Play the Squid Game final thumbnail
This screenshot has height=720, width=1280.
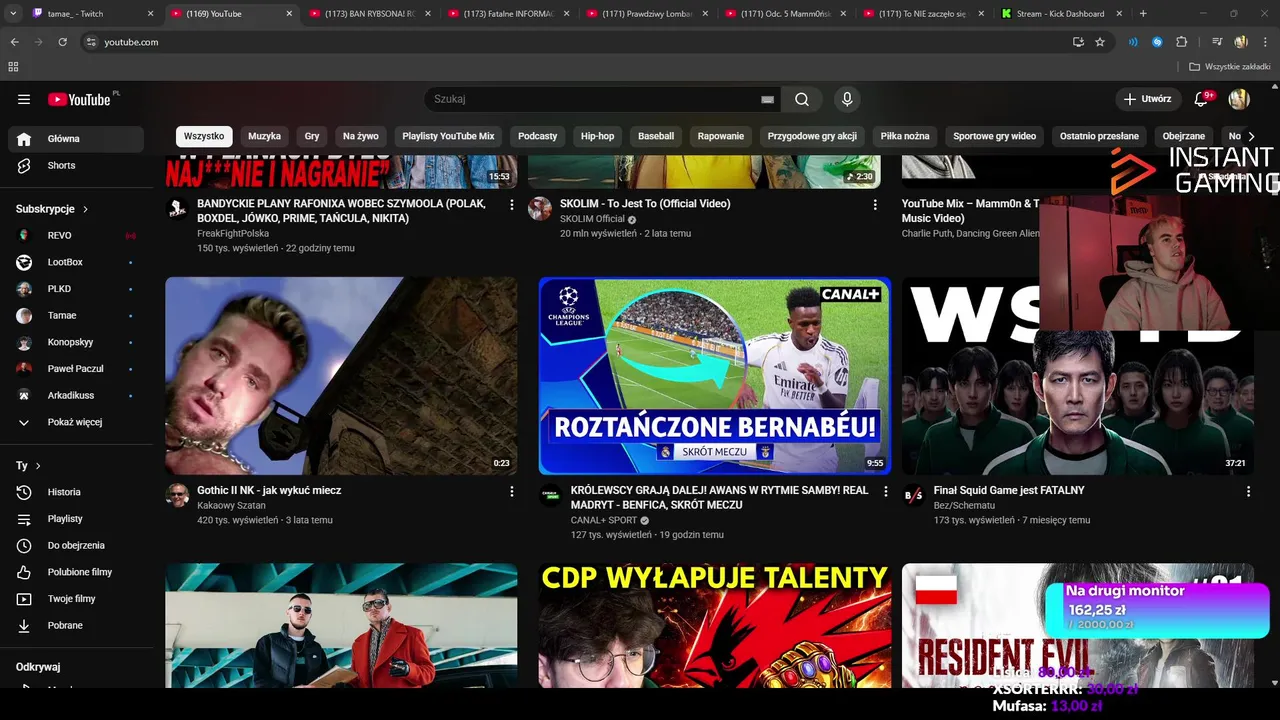point(1078,376)
